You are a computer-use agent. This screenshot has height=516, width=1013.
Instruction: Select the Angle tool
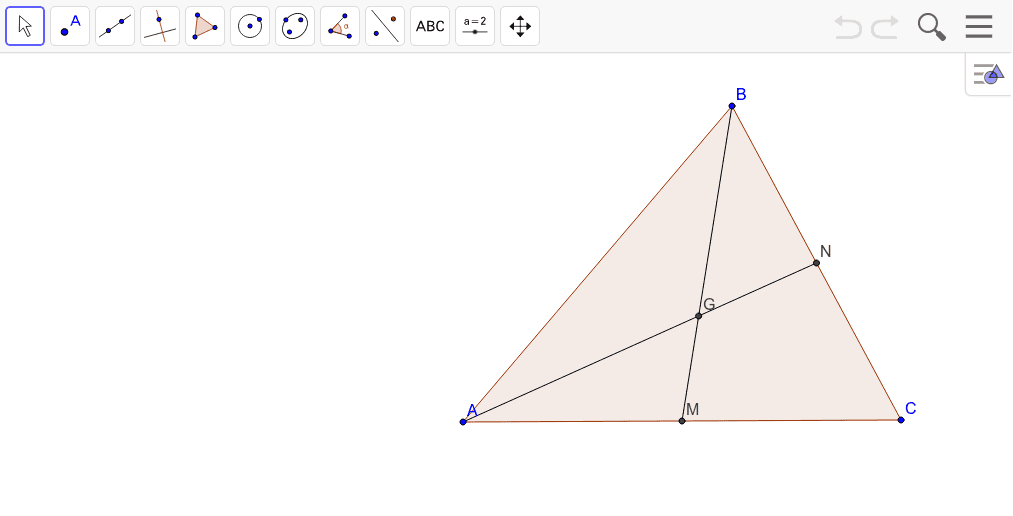tap(340, 26)
